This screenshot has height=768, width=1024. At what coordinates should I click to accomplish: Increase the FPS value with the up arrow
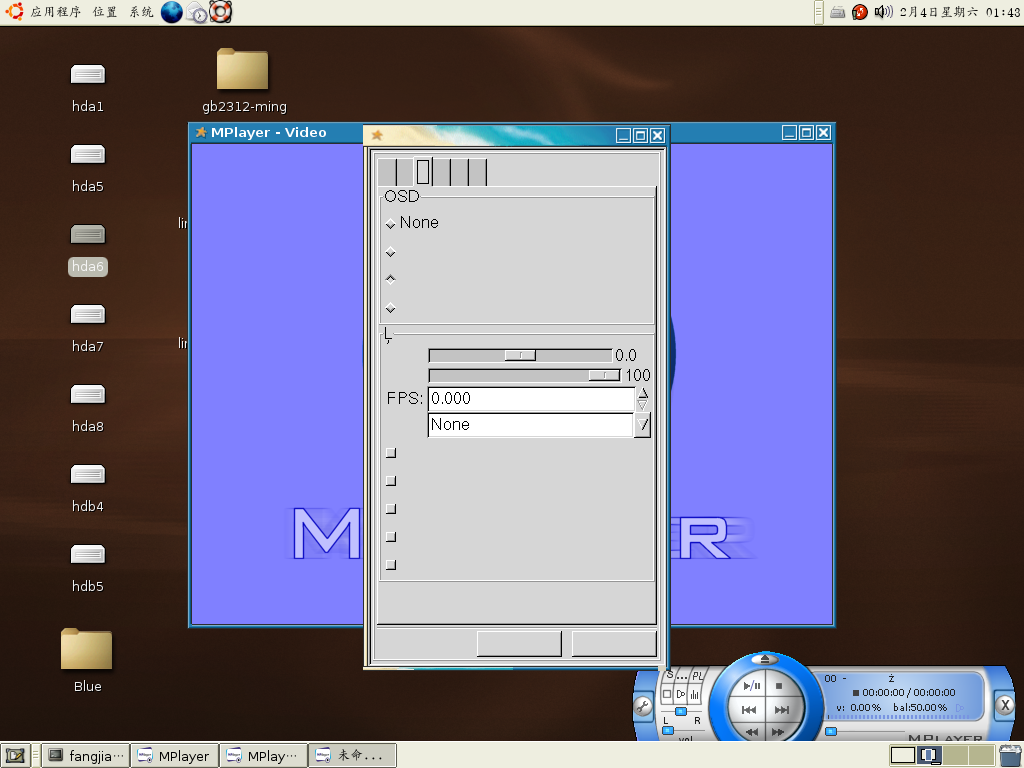click(643, 392)
